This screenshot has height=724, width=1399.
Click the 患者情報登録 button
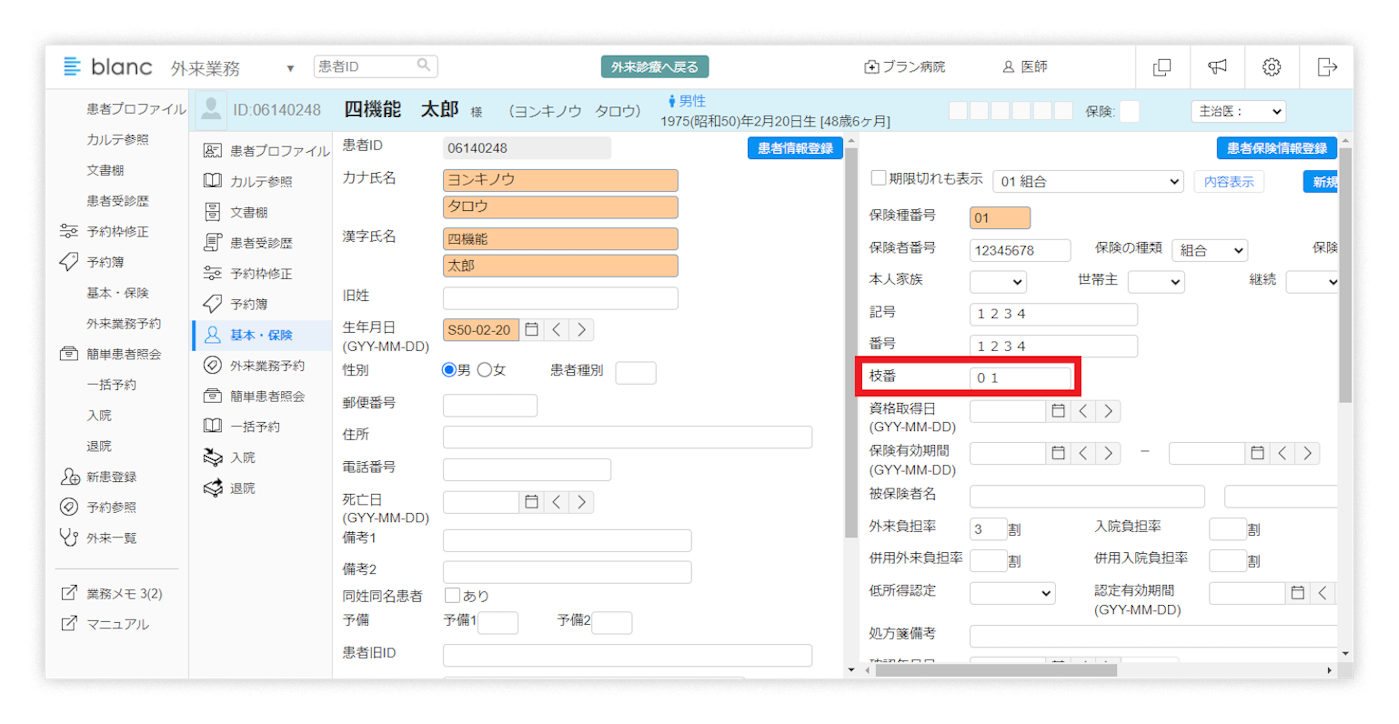click(x=795, y=148)
